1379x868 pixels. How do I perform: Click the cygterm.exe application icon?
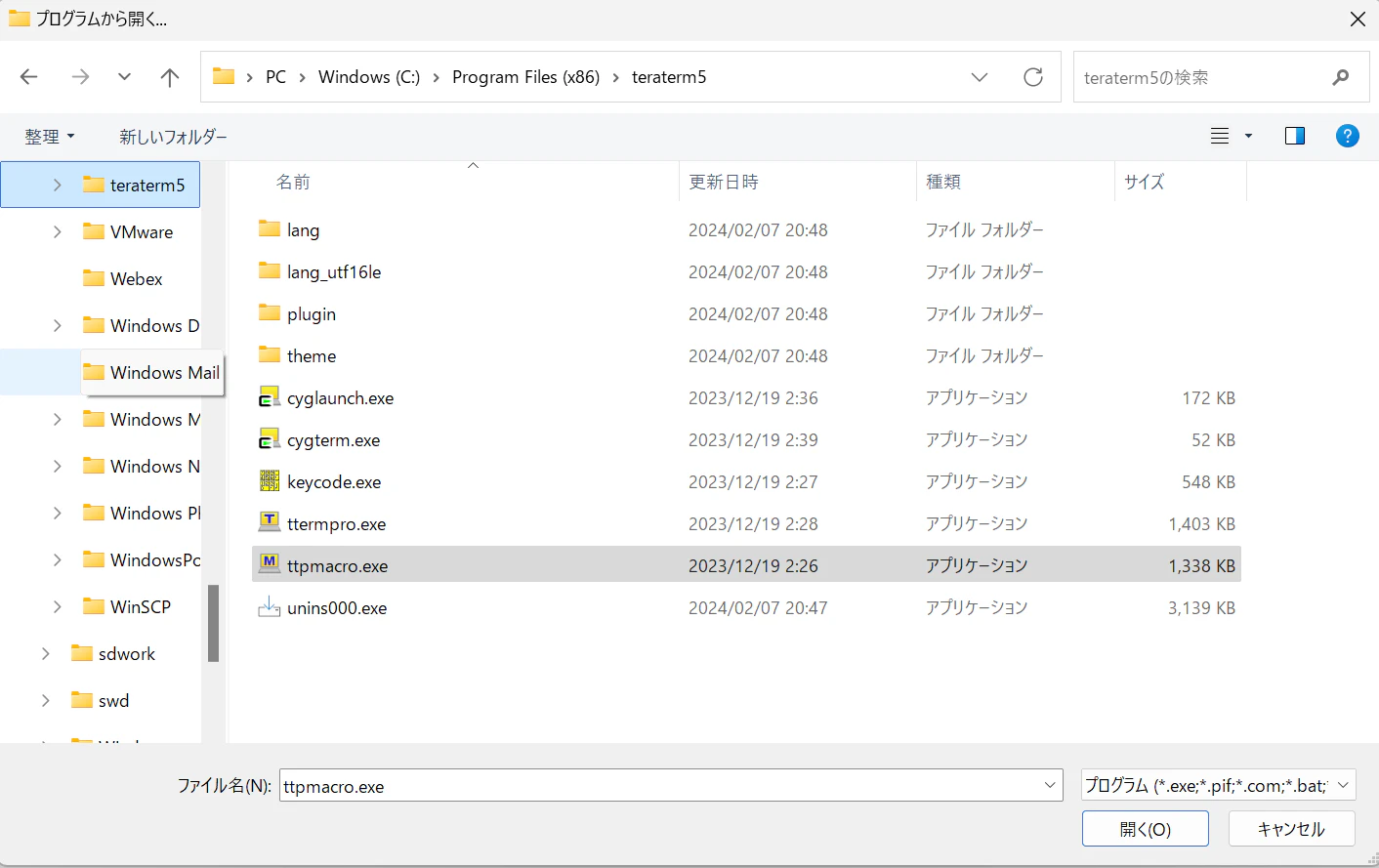click(x=270, y=439)
